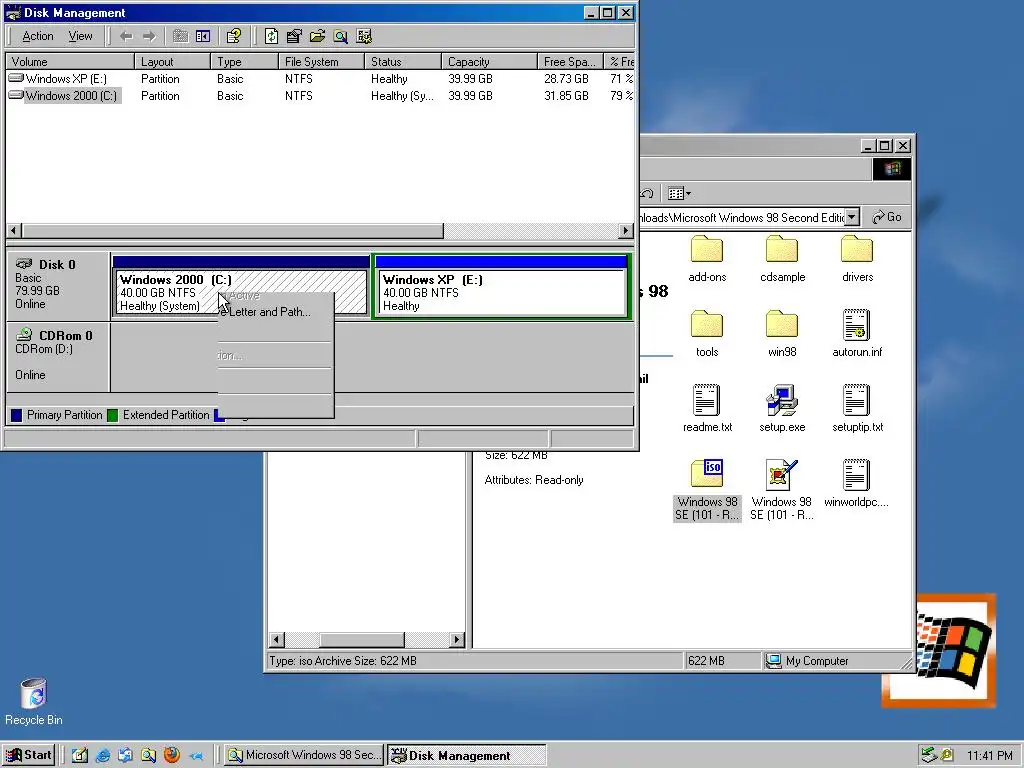
Task: Open the Recycle Bin desktop icon
Action: [x=34, y=702]
